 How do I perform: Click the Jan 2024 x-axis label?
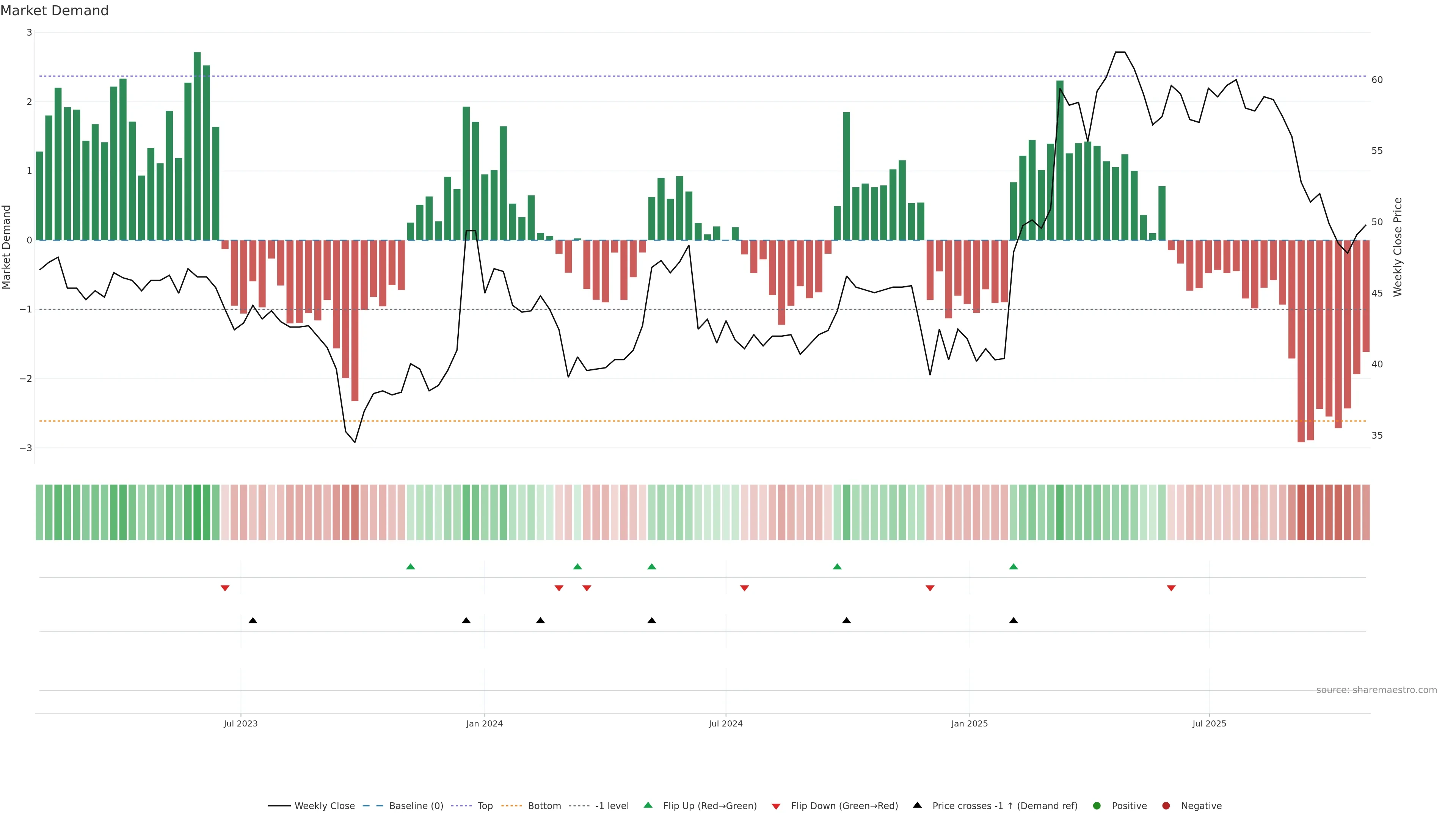[485, 724]
